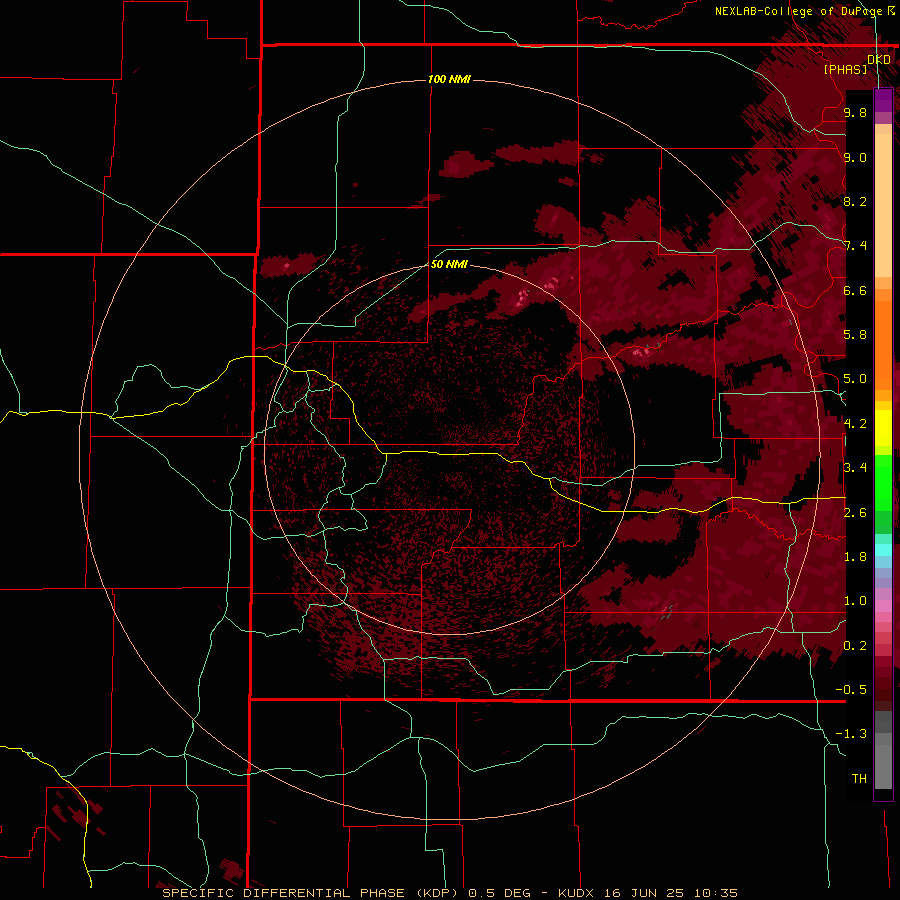Select the 8.2 legend scale value
The height and width of the screenshot is (900, 900).
(855, 201)
